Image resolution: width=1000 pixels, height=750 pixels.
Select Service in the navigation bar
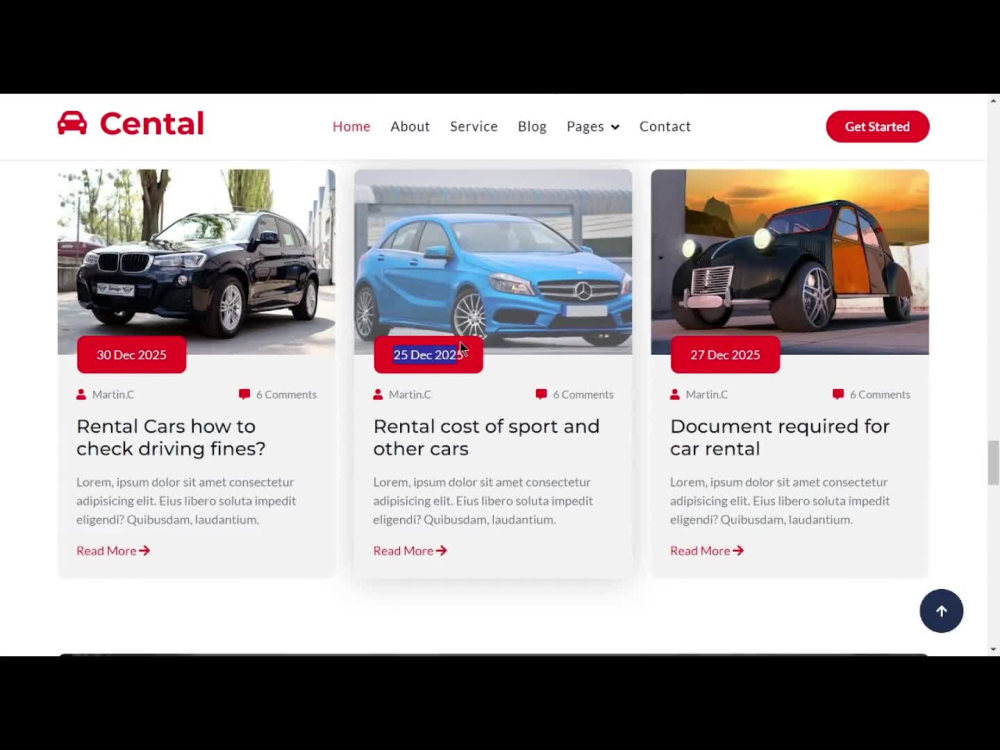tap(474, 126)
